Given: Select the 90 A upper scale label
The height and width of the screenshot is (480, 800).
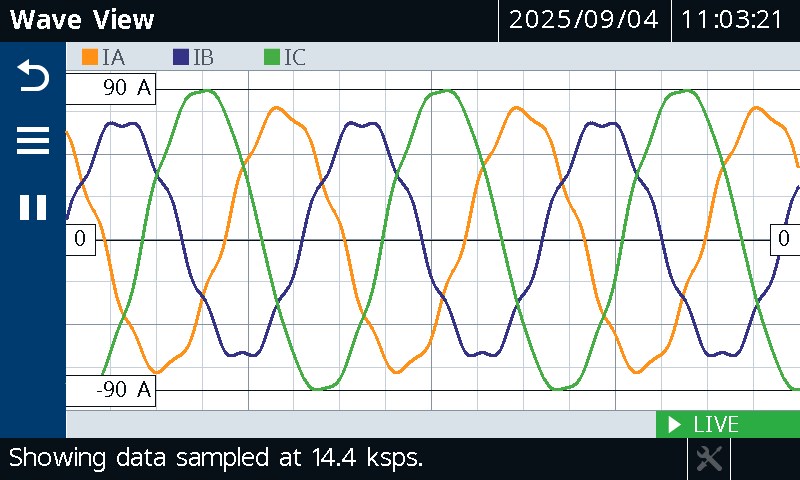Looking at the screenshot, I should (111, 89).
